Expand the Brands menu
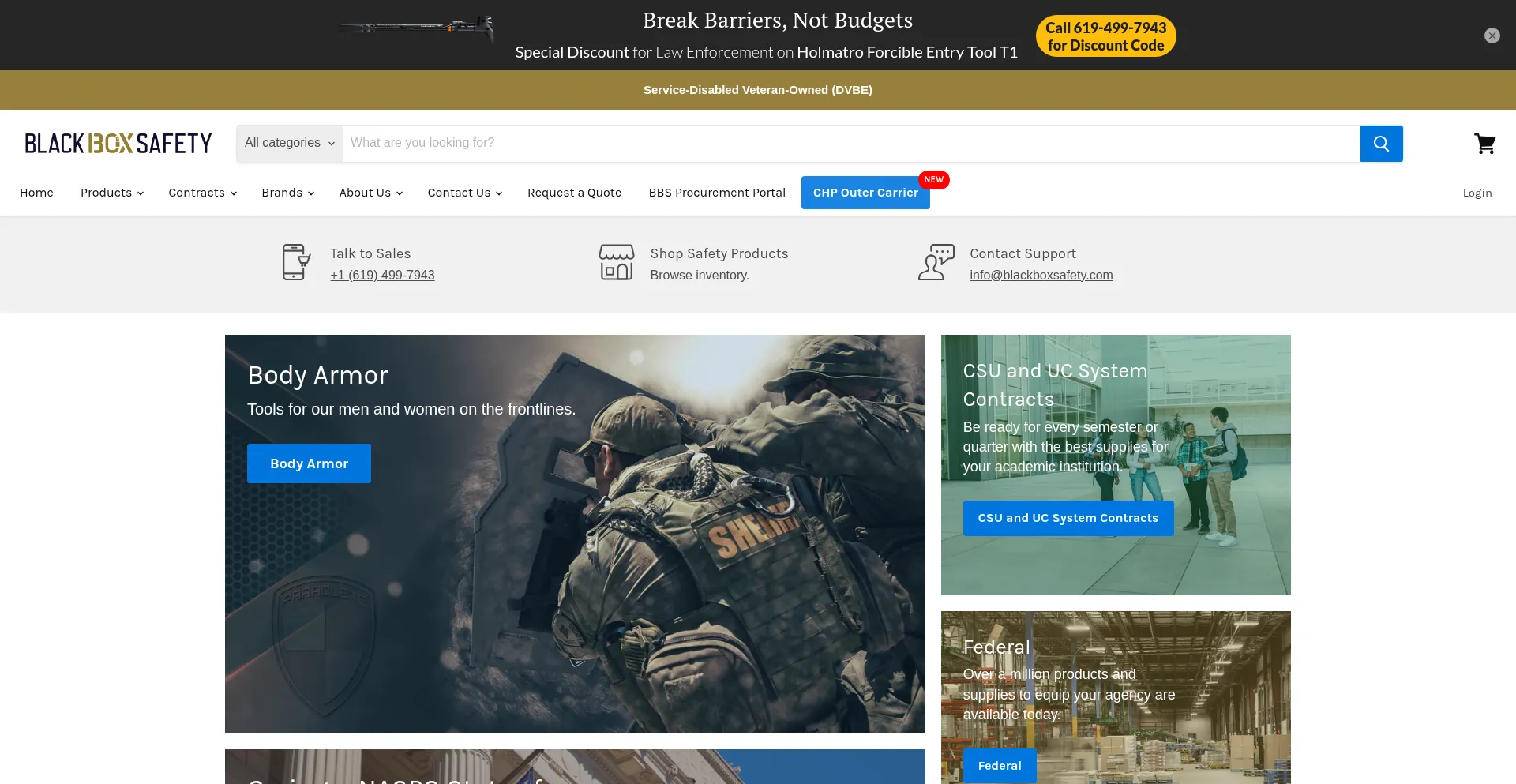 coord(288,193)
